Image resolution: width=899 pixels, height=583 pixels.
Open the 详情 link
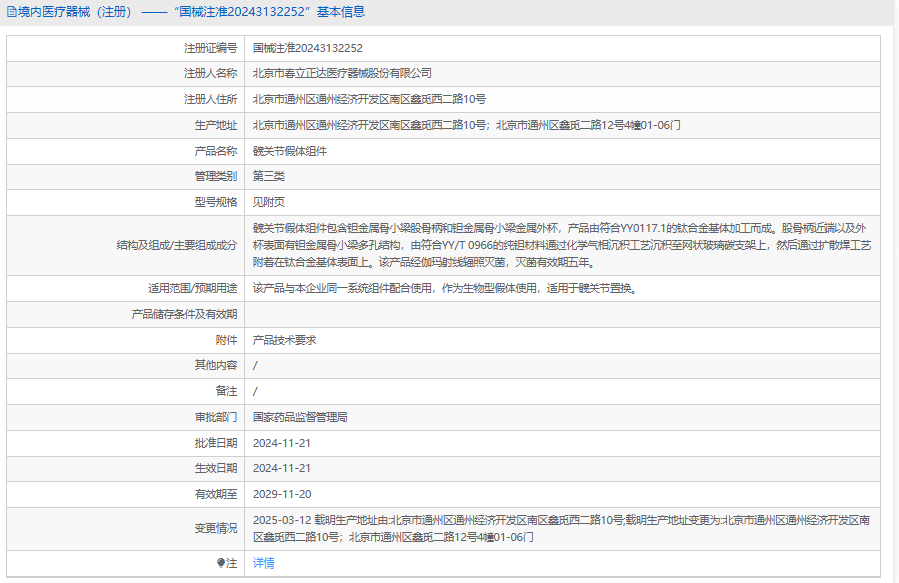click(x=263, y=563)
